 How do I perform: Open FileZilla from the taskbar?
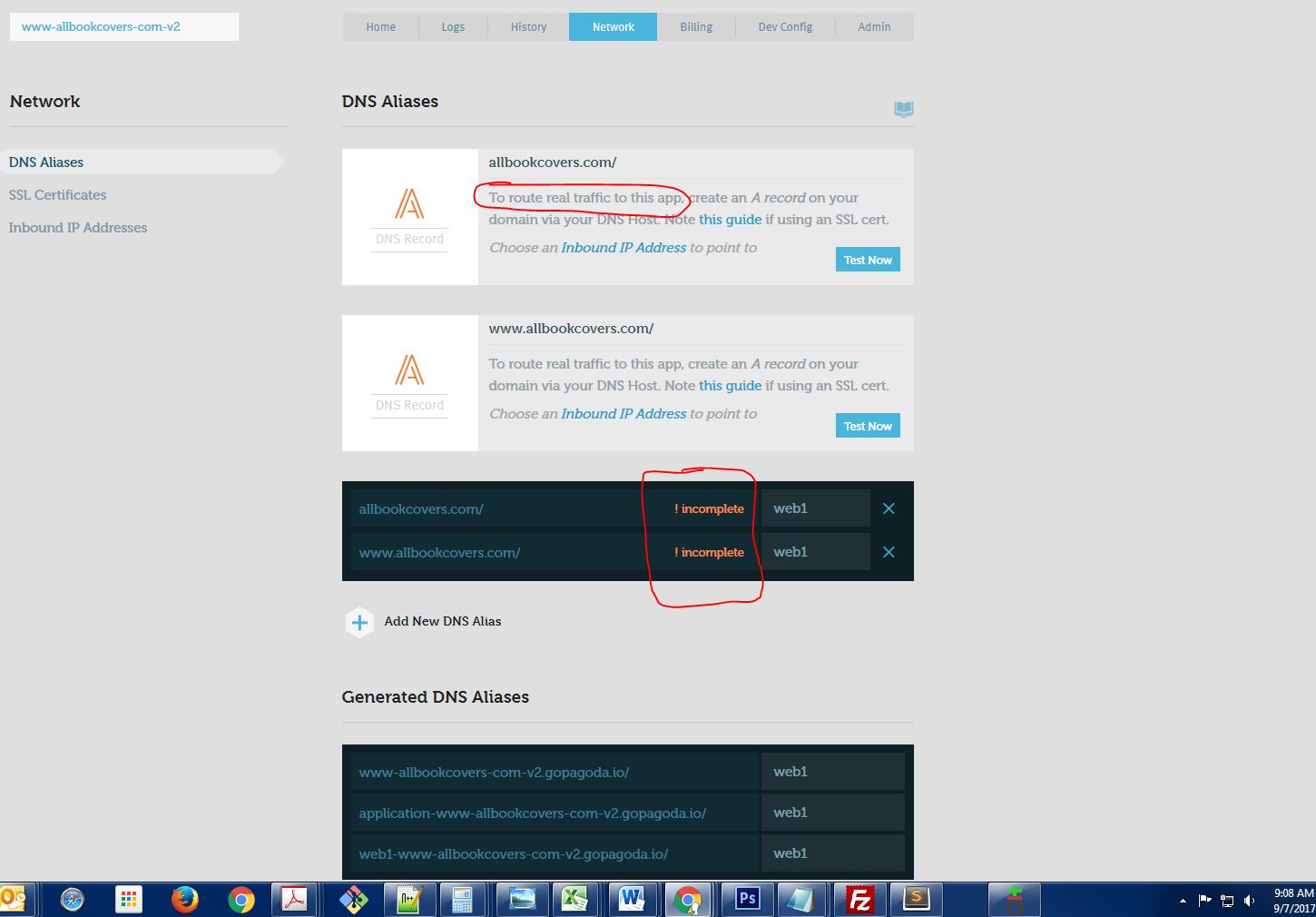[x=859, y=900]
